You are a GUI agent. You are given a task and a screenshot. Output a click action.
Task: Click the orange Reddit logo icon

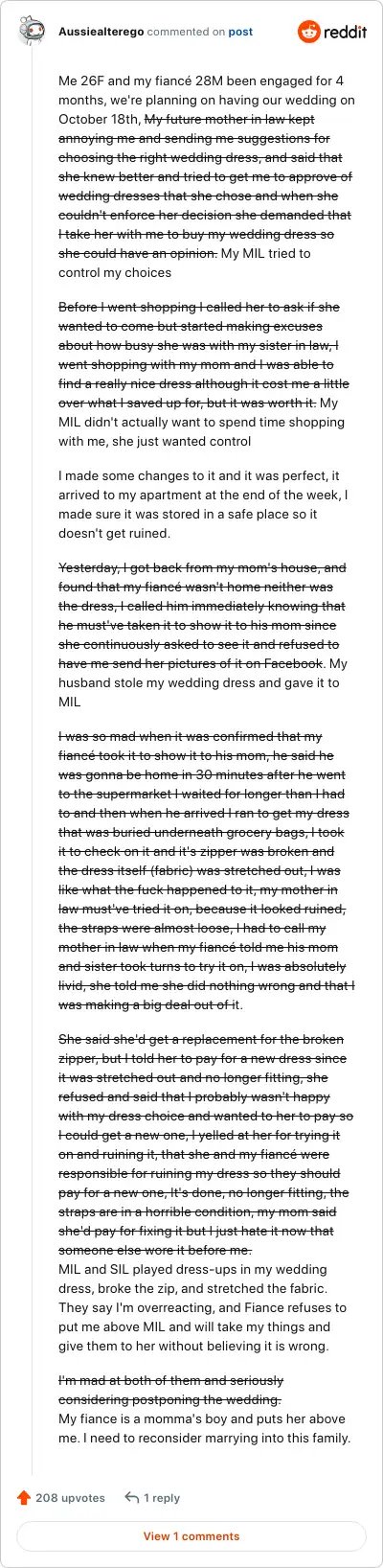coord(309,32)
